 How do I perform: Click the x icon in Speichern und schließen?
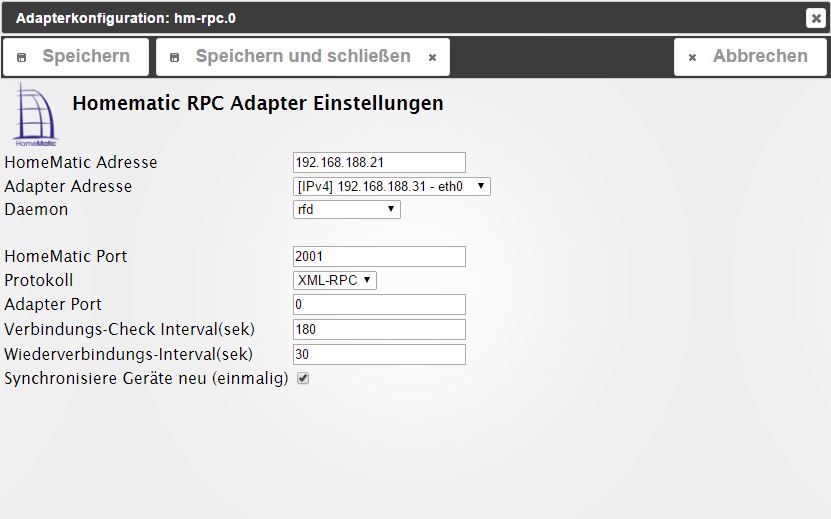[432, 57]
